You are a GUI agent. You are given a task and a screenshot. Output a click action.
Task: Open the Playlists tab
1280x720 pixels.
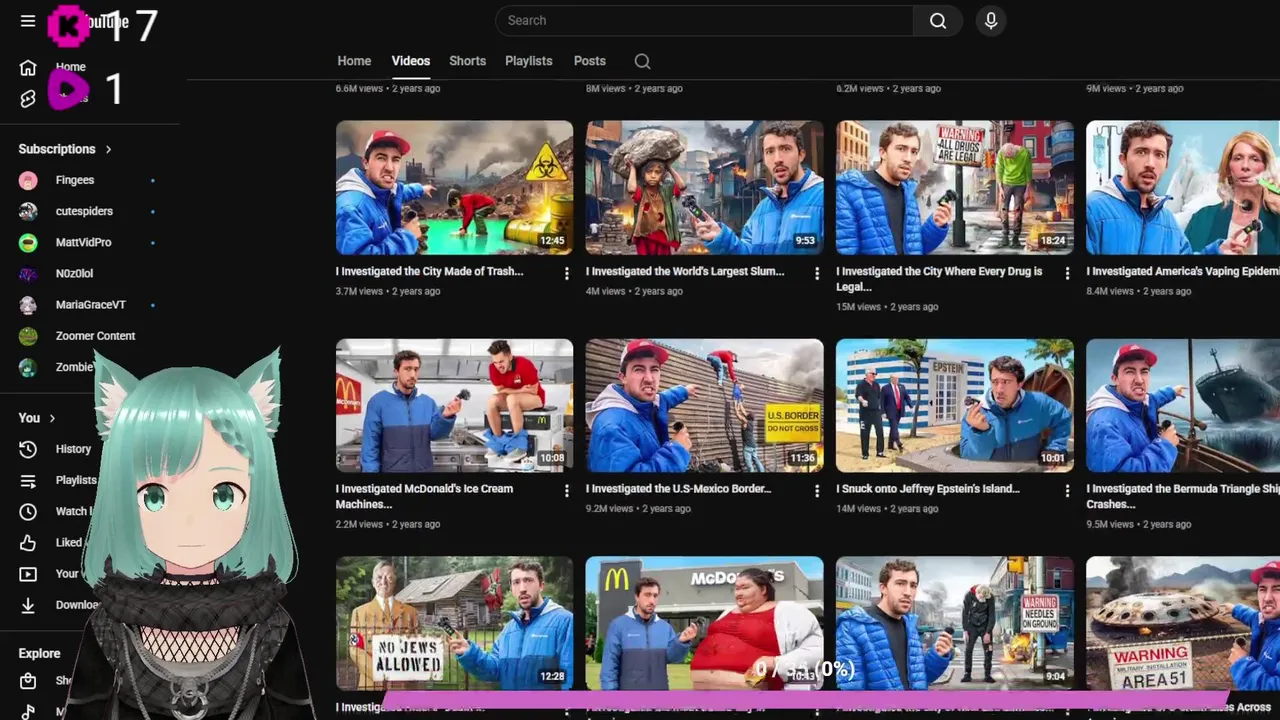(x=529, y=61)
